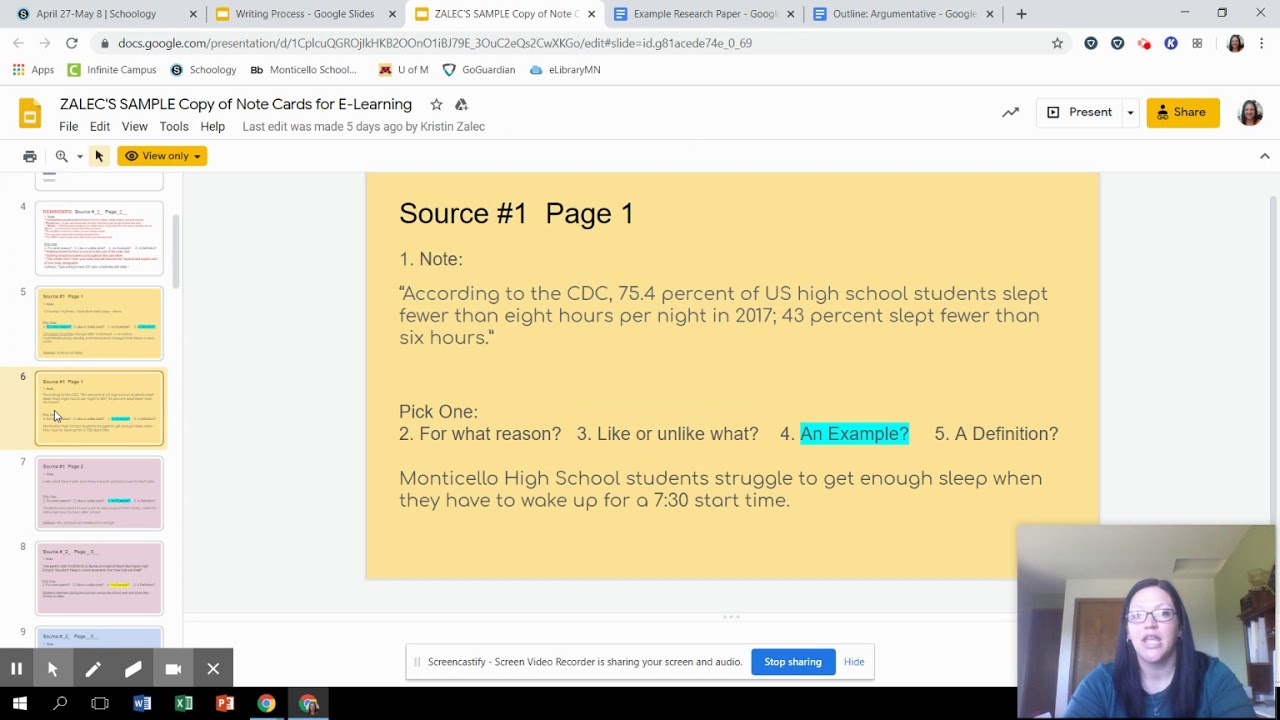1280x720 pixels.
Task: Open the File menu
Action: (x=68, y=127)
